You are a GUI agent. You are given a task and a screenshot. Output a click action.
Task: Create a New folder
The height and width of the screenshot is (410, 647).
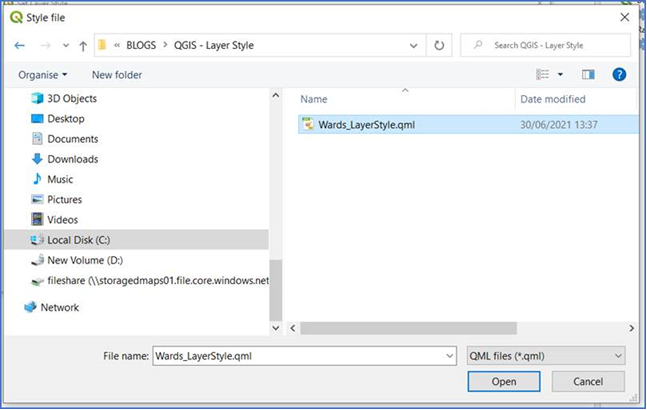117,75
